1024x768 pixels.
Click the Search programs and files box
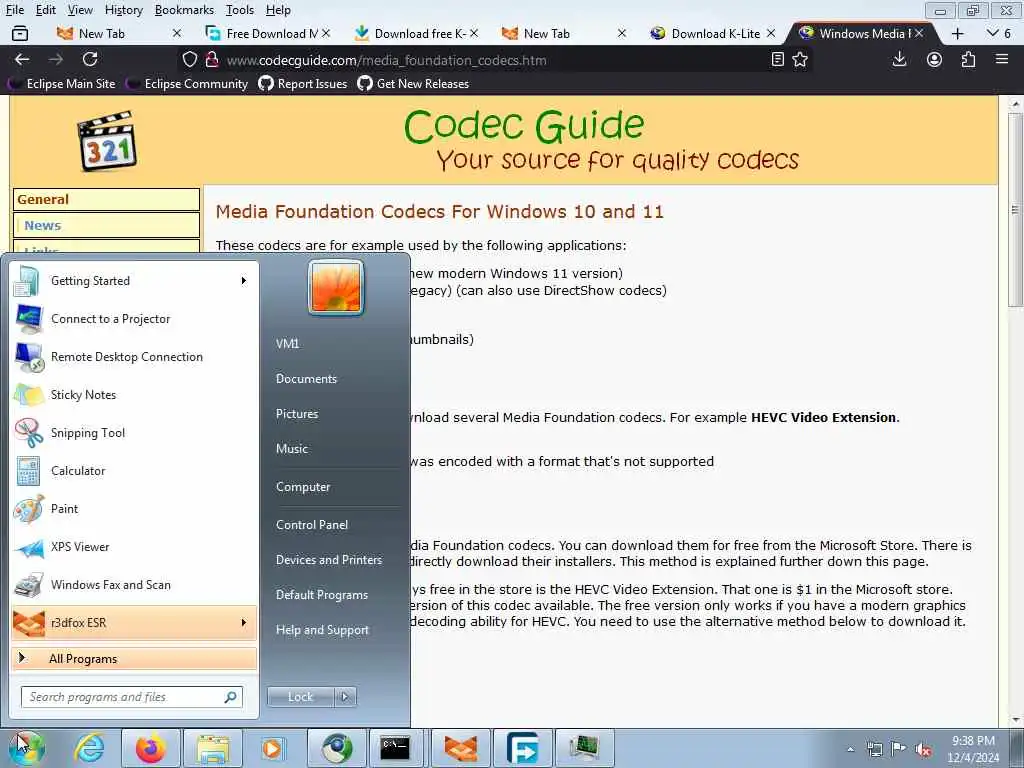pos(131,697)
